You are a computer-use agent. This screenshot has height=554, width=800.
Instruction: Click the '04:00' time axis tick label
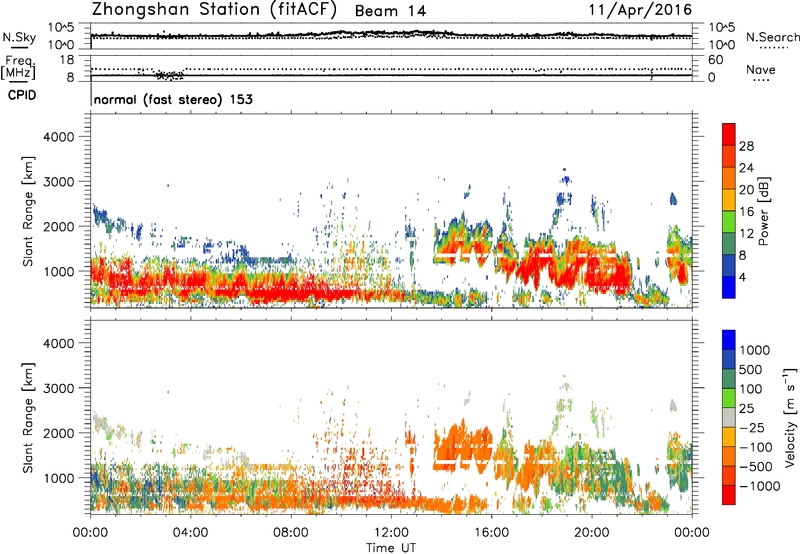(x=190, y=533)
